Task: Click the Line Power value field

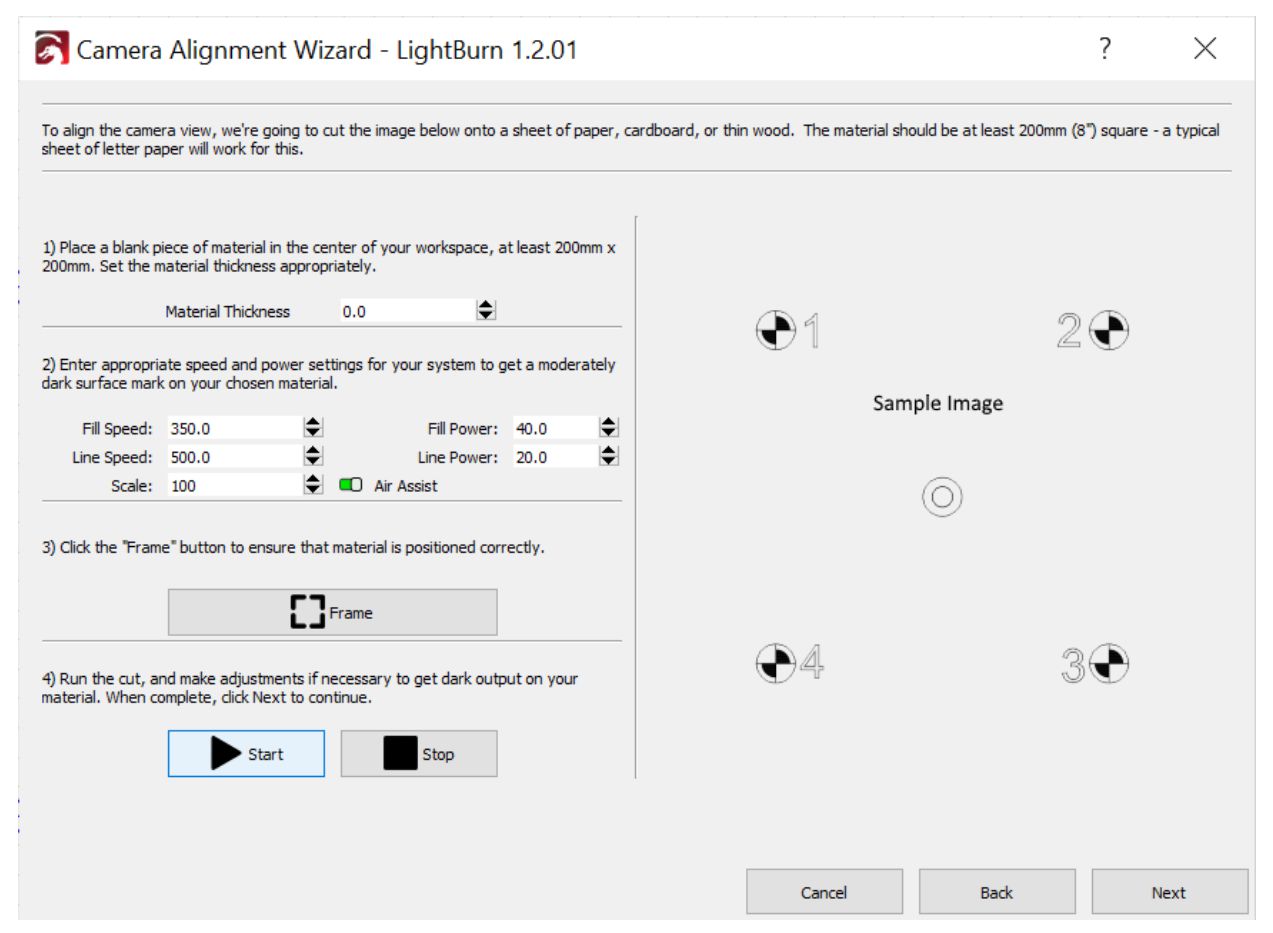Action: [555, 457]
